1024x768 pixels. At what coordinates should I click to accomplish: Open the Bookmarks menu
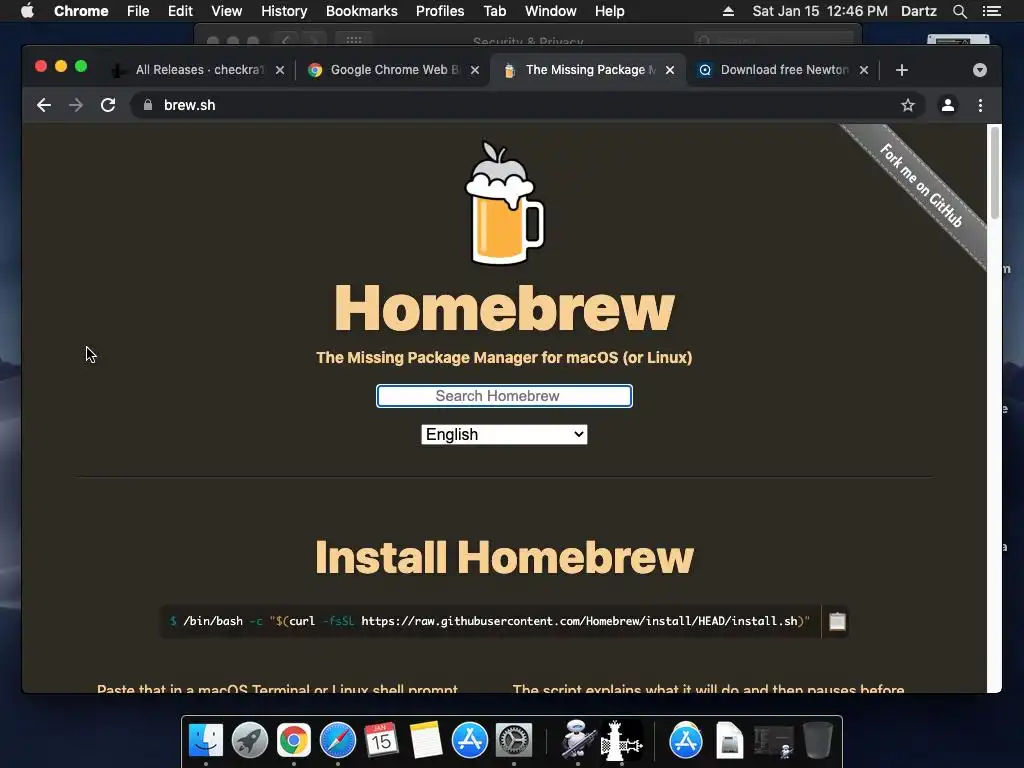(362, 11)
